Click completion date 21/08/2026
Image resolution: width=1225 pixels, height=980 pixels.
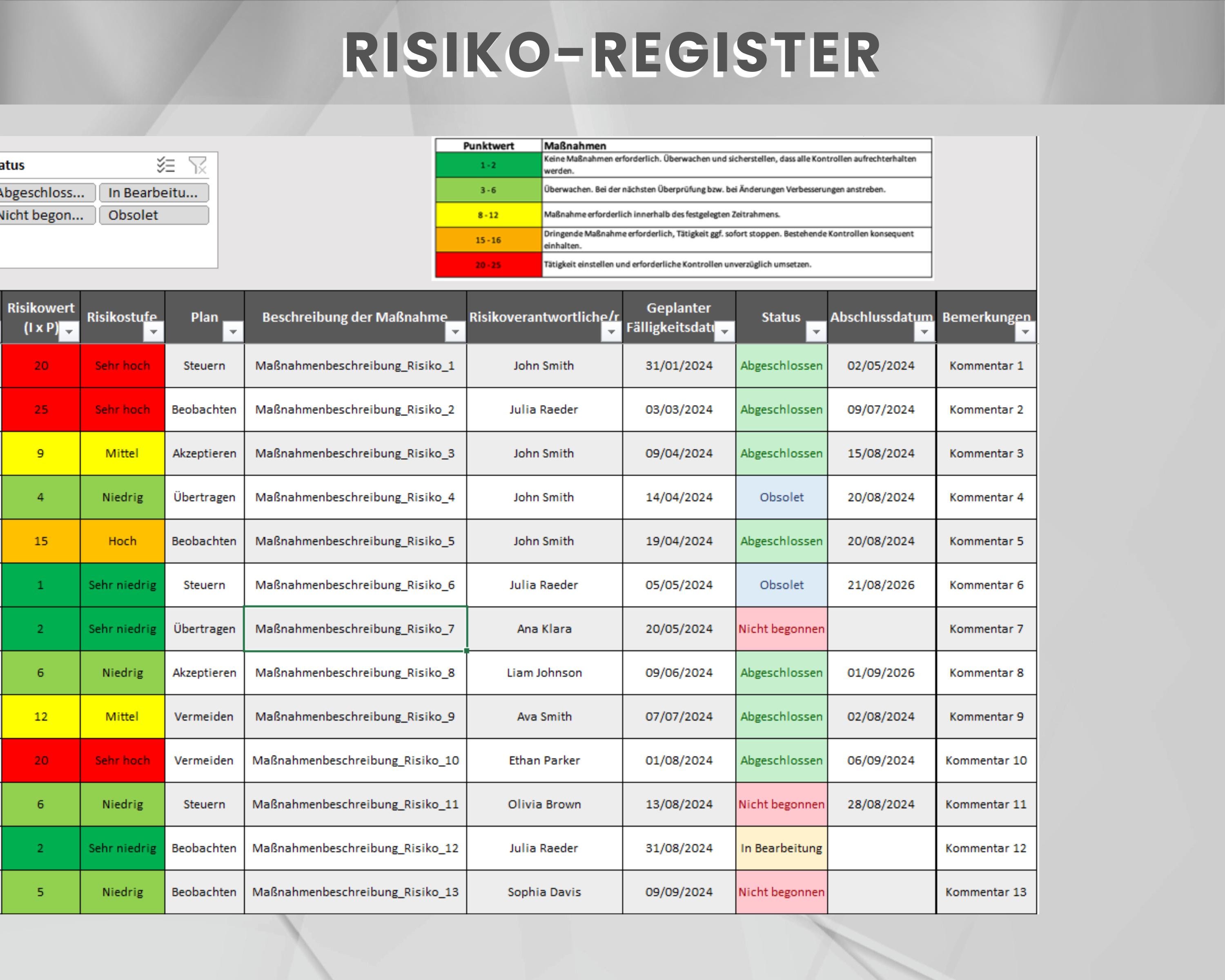(x=881, y=585)
